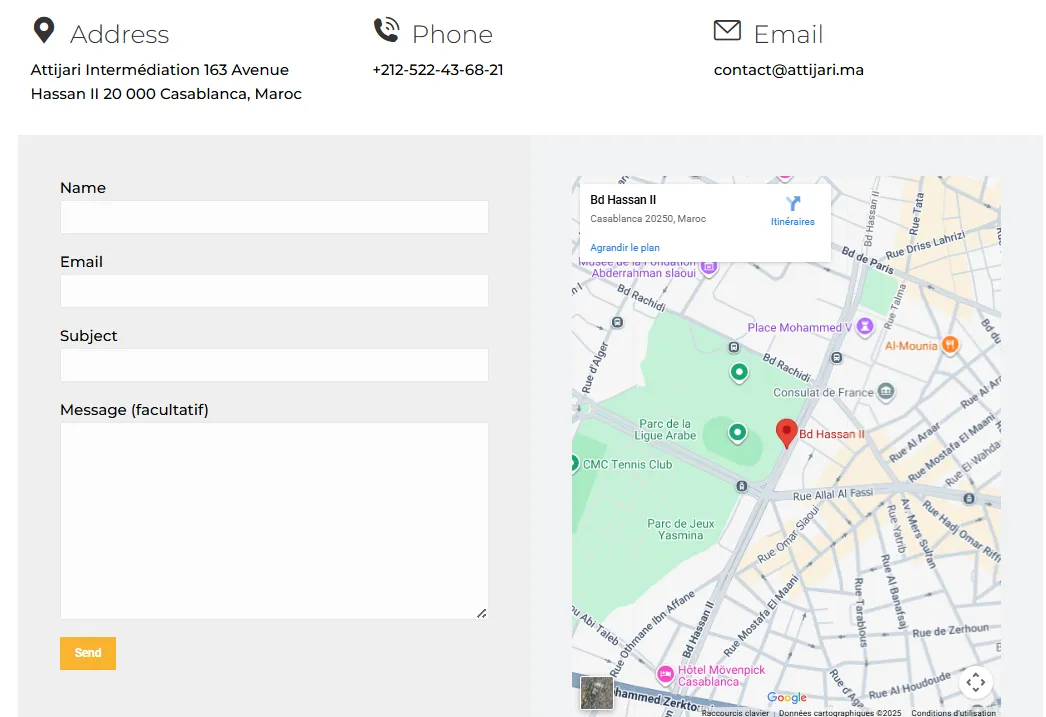Click the green park marker above Parc de la Ligue Arabe
This screenshot has height=717, width=1046.
point(739,372)
